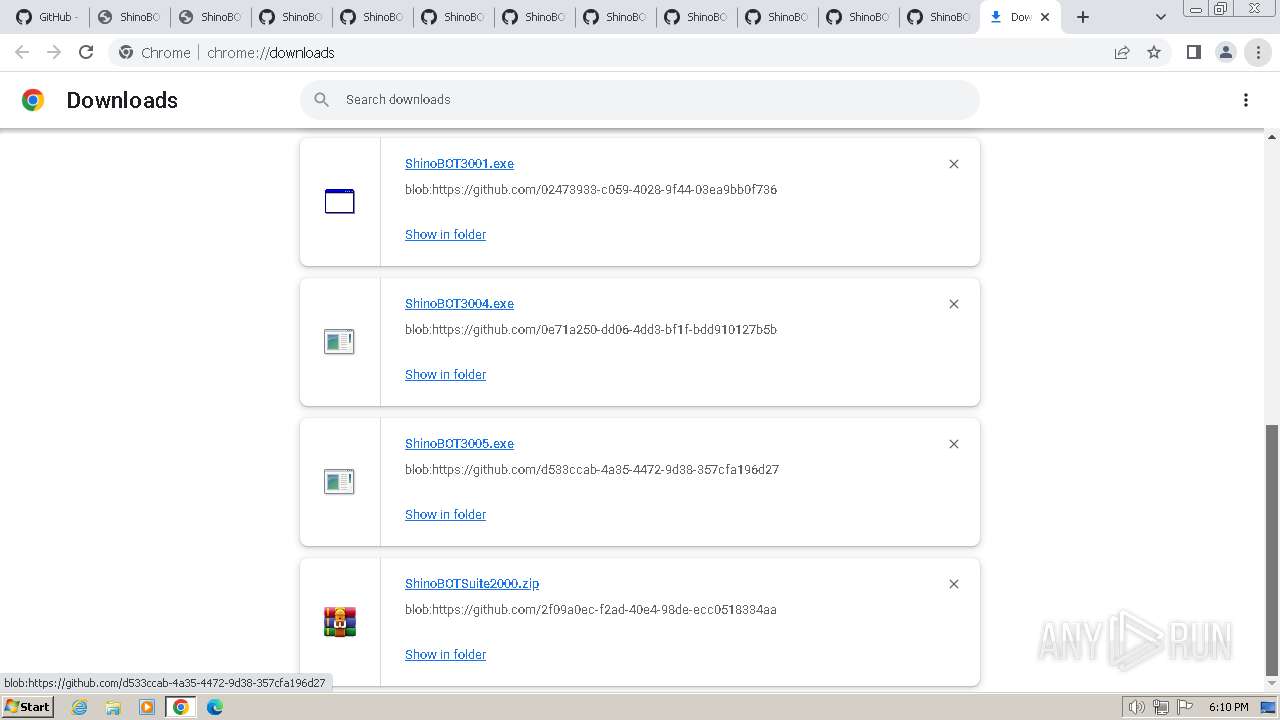The width and height of the screenshot is (1280, 720).
Task: Open the Downloads page more actions menu
Action: point(1246,100)
